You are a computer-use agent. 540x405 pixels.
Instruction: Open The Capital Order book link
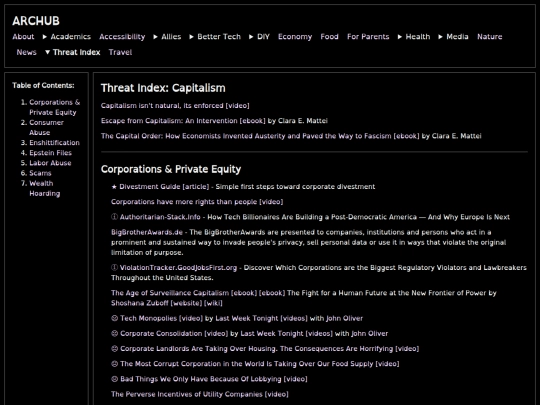pyautogui.click(x=246, y=136)
